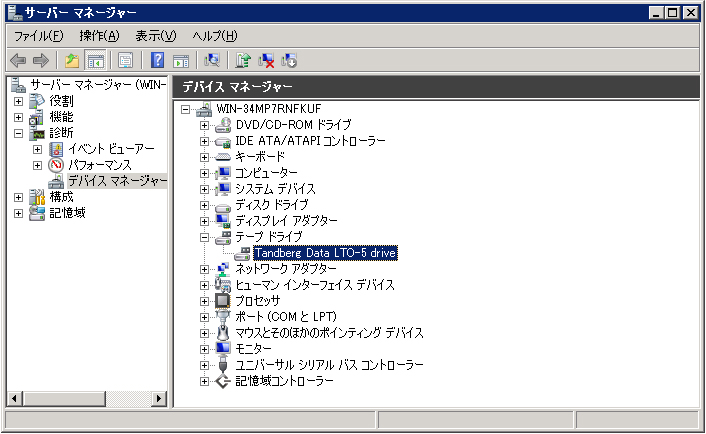Expand the ネットワーク アダプター category
Viewport: 706px width, 434px height.
[204, 269]
